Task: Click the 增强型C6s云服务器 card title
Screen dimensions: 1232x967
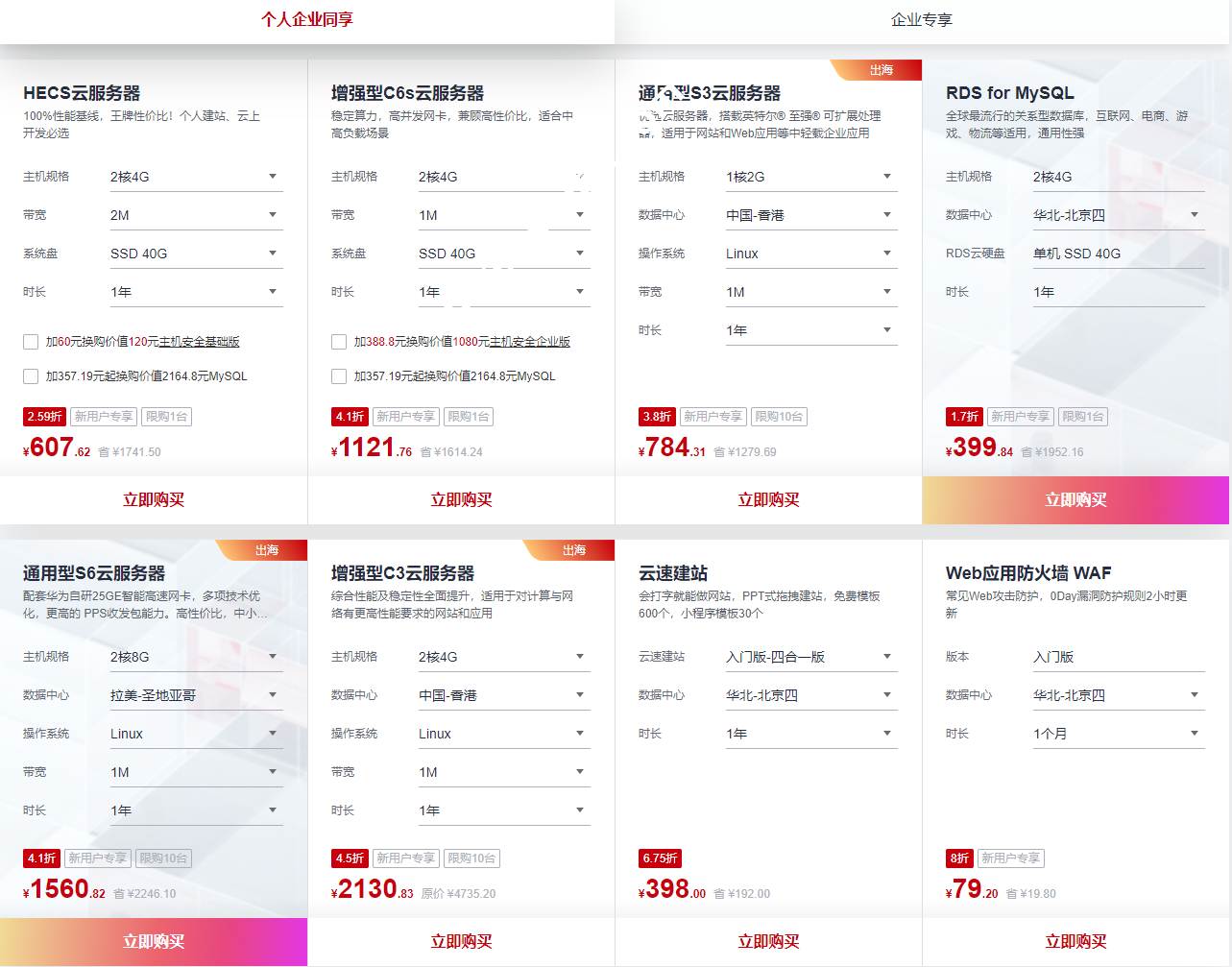Action: coord(407,93)
